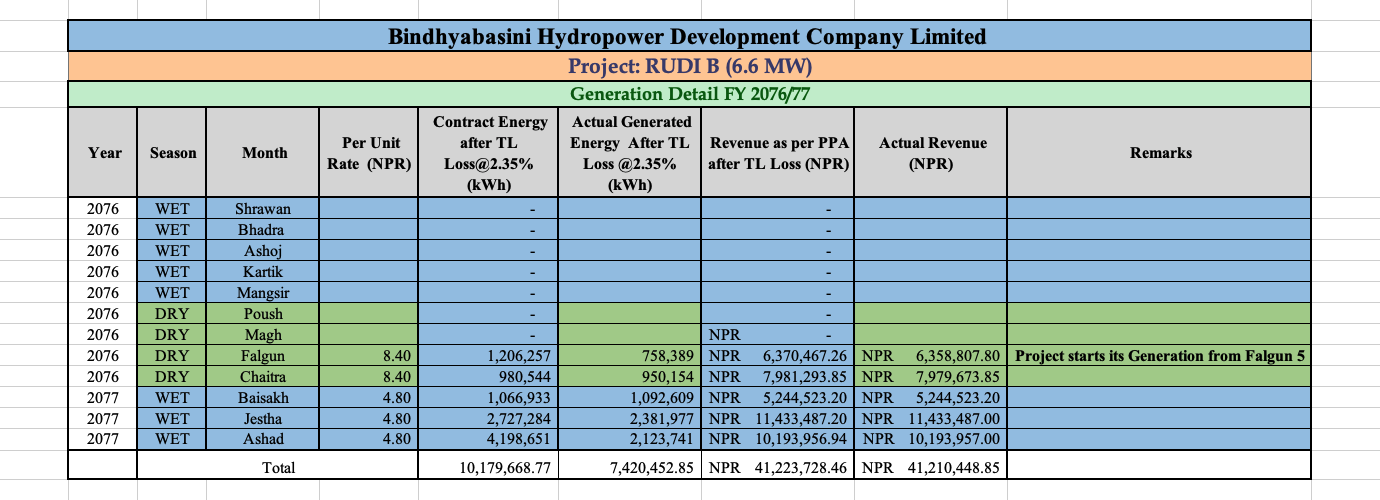
Task: Select PPA revenue cell 10,193,956.94
Action: click(x=778, y=440)
